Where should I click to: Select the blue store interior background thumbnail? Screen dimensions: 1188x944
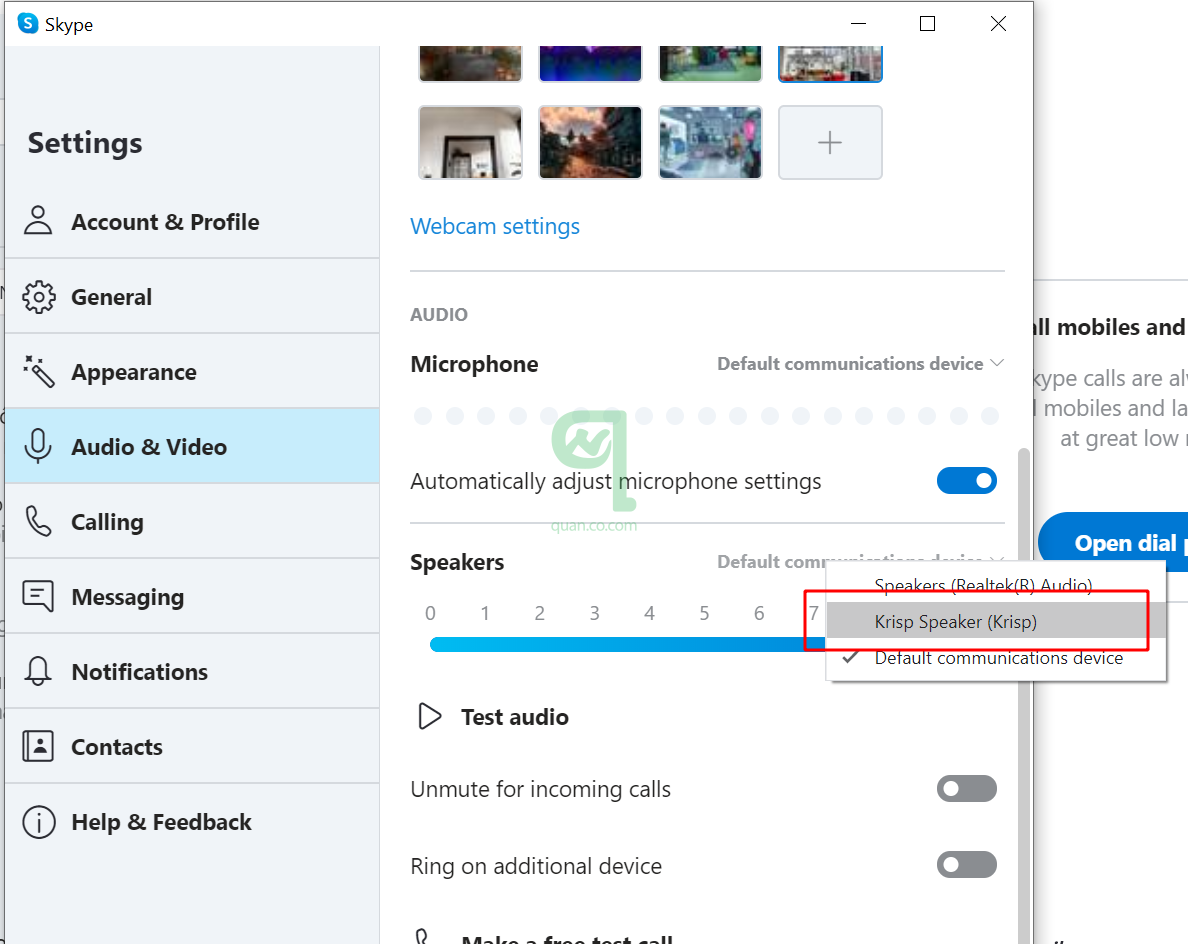tap(710, 142)
